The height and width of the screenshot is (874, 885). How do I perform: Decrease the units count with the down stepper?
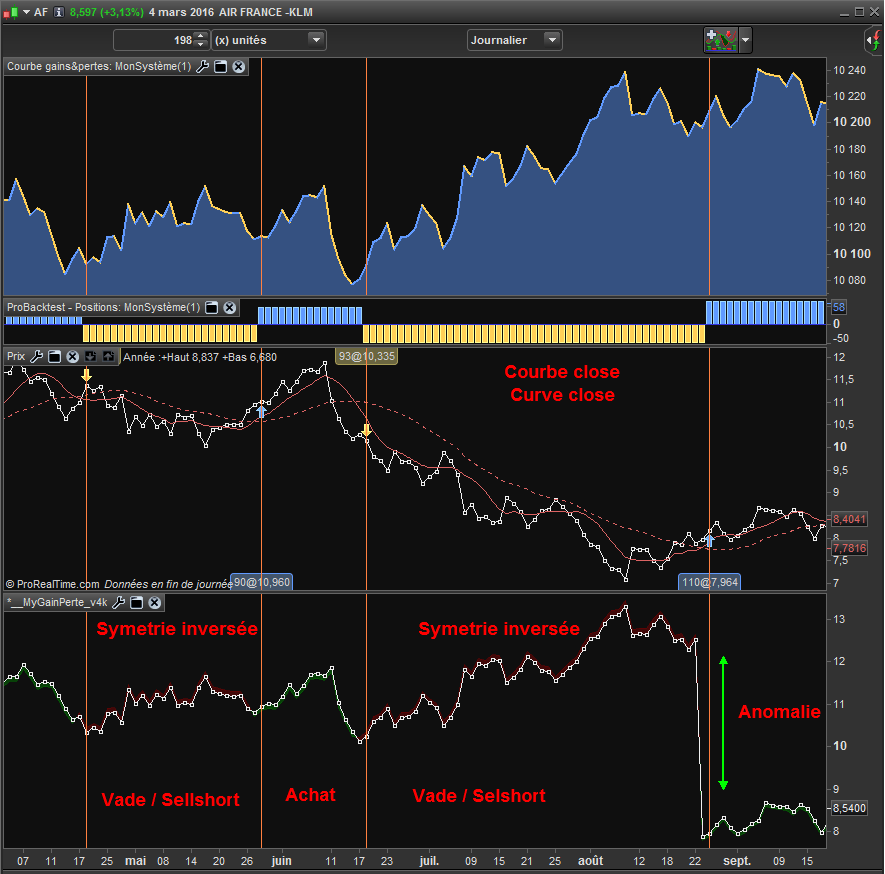[201, 45]
